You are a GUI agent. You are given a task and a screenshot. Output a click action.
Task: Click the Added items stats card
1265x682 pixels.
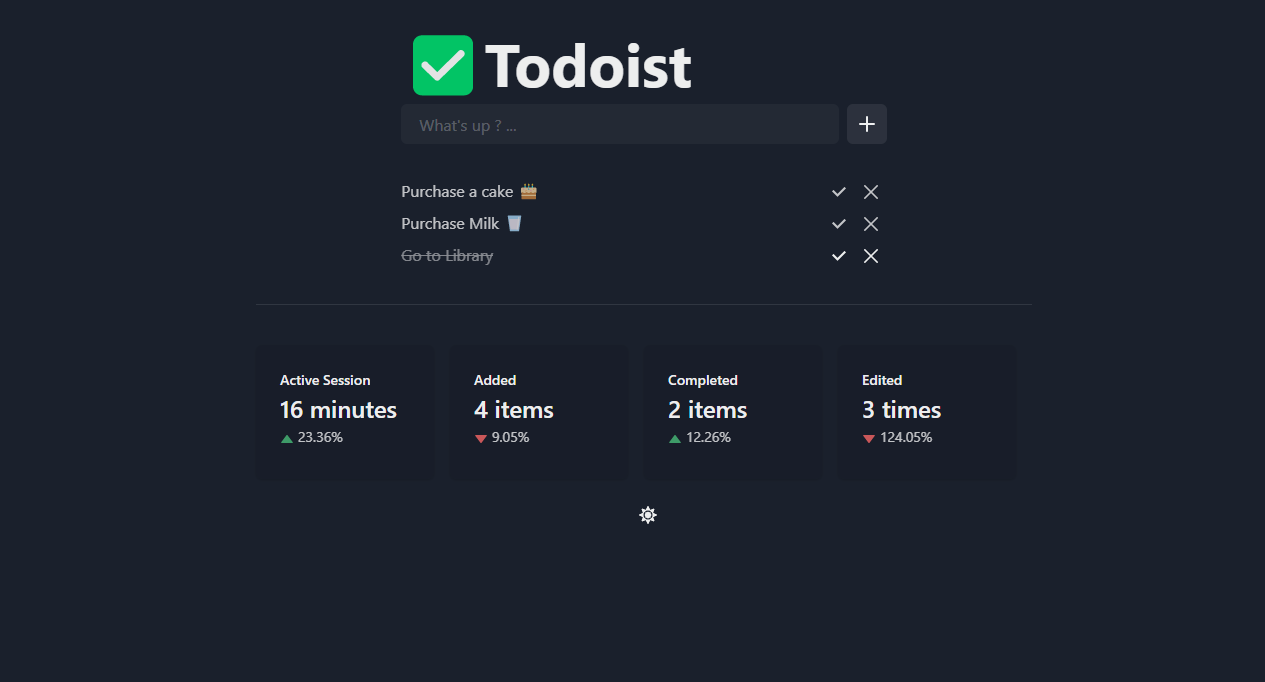(539, 413)
